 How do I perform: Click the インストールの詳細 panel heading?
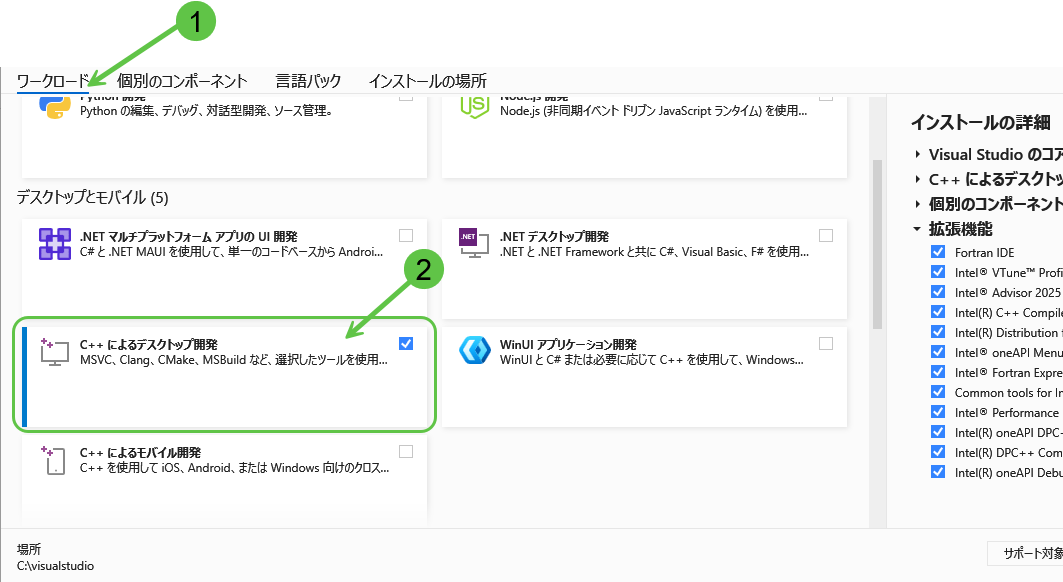click(x=980, y=122)
